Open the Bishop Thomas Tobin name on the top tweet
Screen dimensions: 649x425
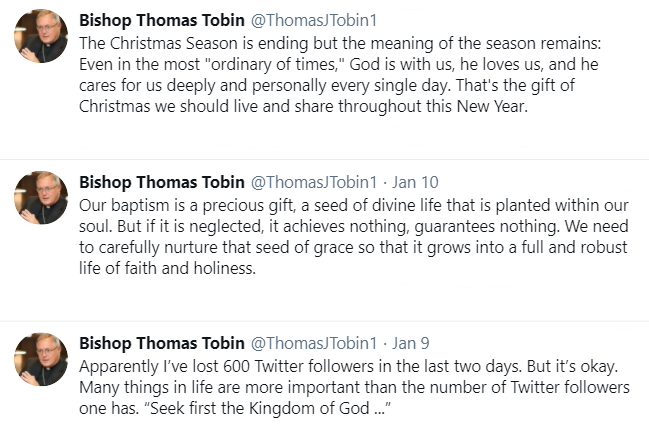point(161,20)
